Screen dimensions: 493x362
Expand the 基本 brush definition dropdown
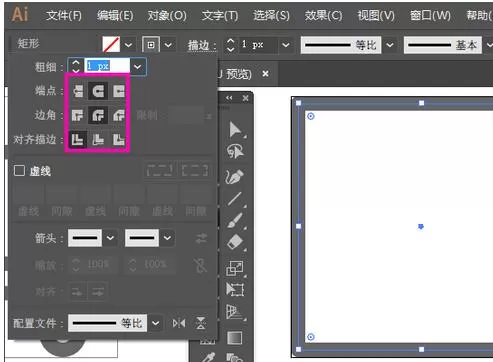click(x=489, y=45)
